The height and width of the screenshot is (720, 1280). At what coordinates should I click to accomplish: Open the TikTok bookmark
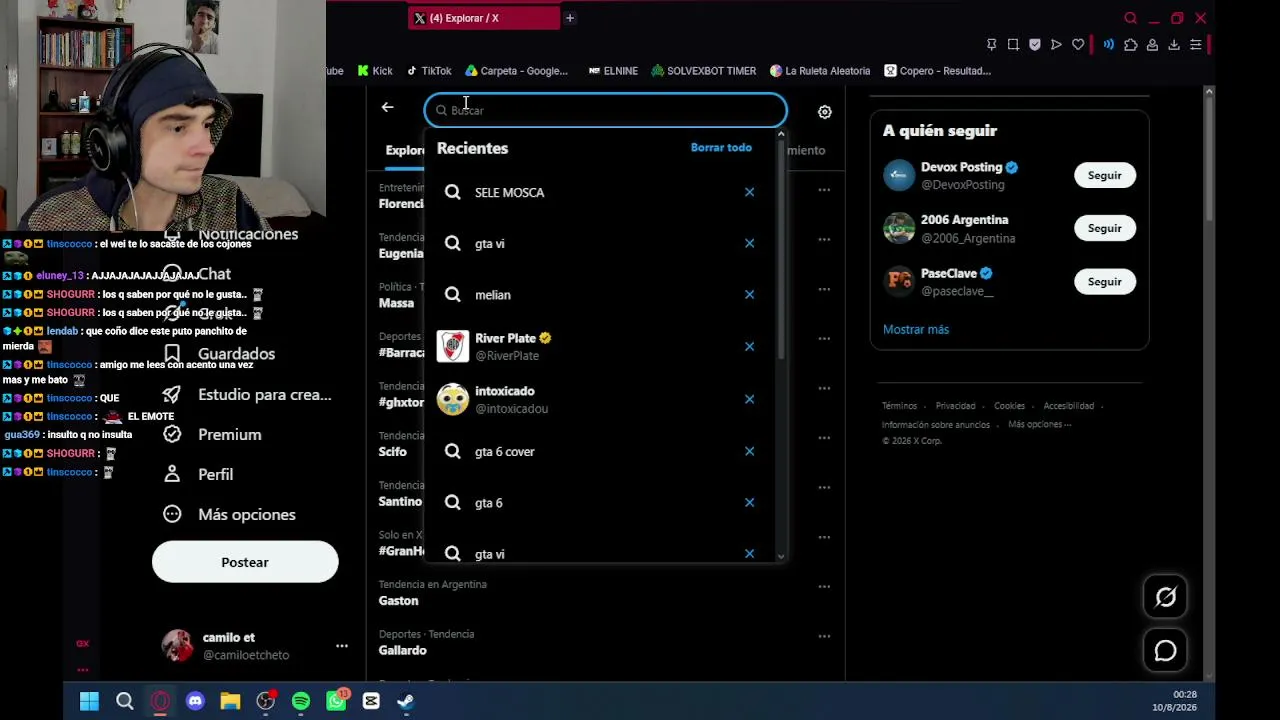click(x=429, y=71)
